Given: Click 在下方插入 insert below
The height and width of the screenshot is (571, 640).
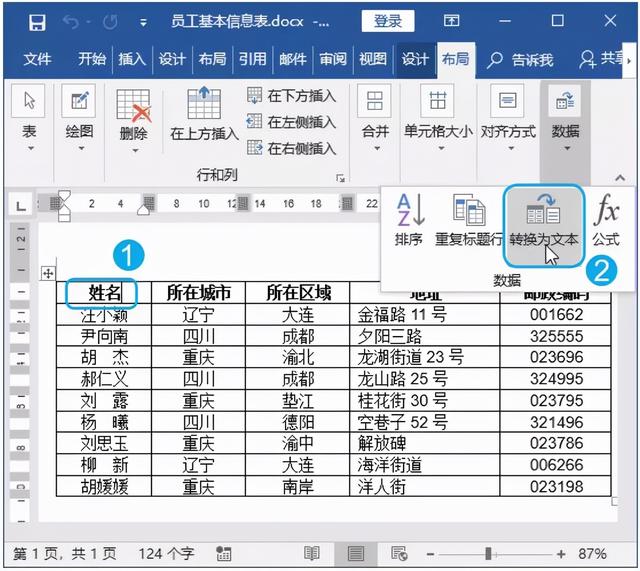Looking at the screenshot, I should coord(291,96).
